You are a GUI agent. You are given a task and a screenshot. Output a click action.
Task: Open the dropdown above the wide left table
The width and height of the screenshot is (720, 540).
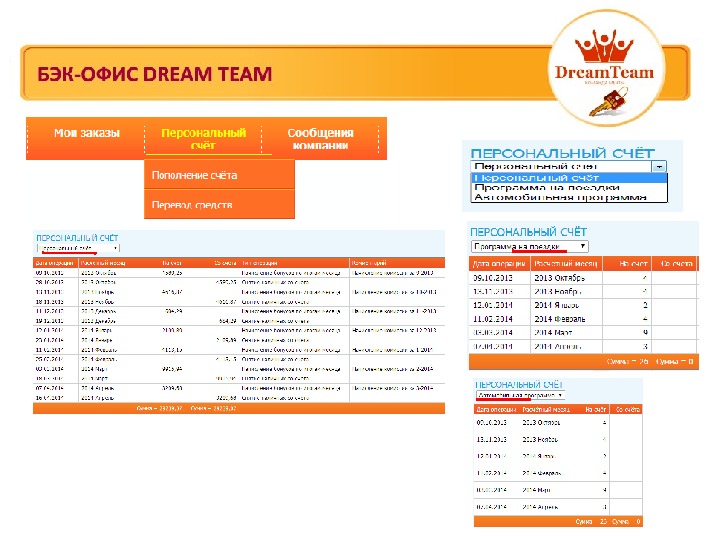[79, 248]
